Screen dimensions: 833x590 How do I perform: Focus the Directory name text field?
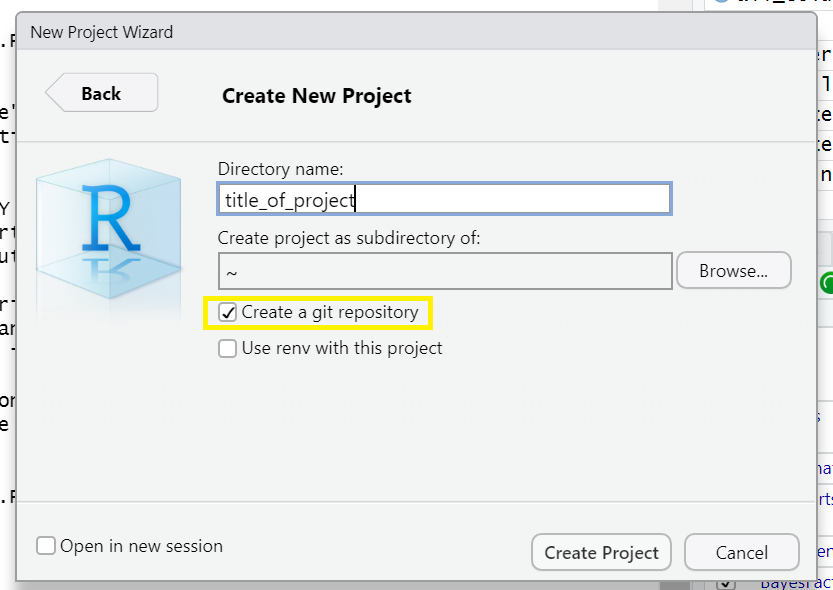(444, 199)
